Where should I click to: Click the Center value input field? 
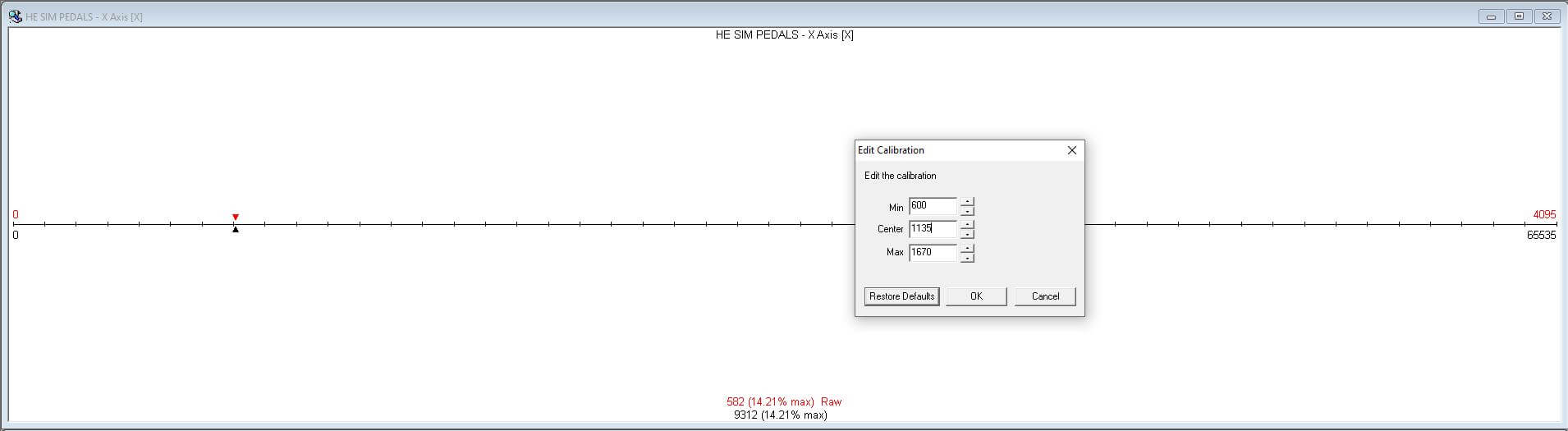point(933,229)
